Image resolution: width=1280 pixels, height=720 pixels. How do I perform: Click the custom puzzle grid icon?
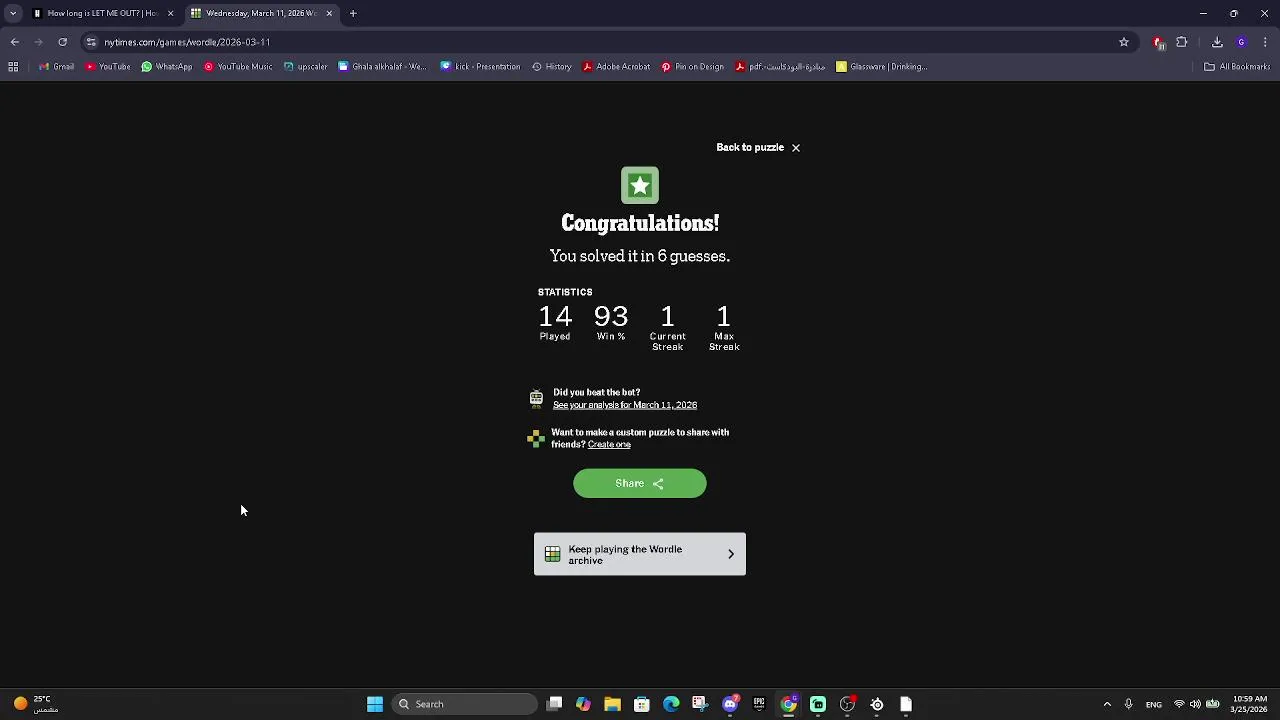pyautogui.click(x=536, y=438)
